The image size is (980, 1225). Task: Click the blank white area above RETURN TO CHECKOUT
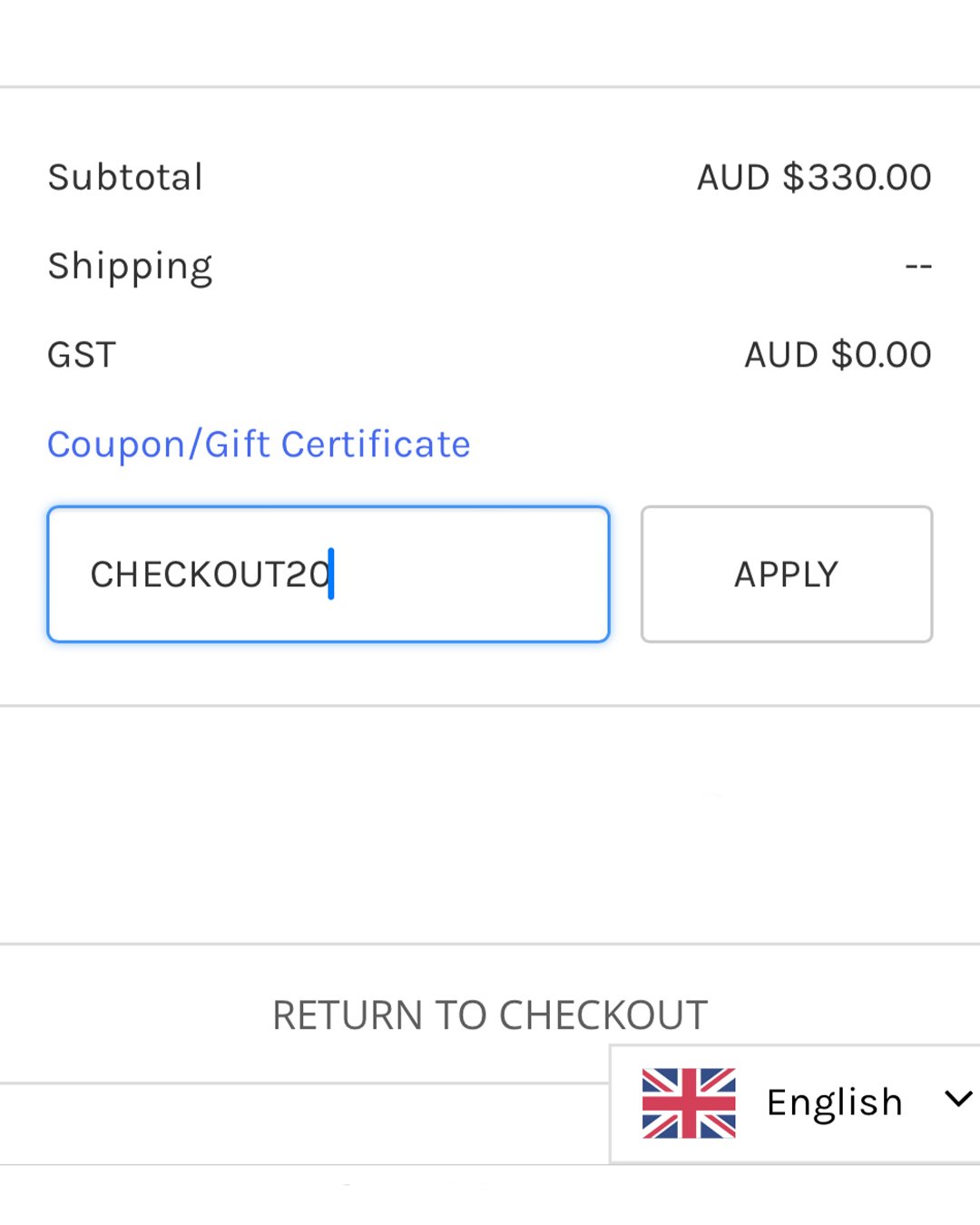490,824
